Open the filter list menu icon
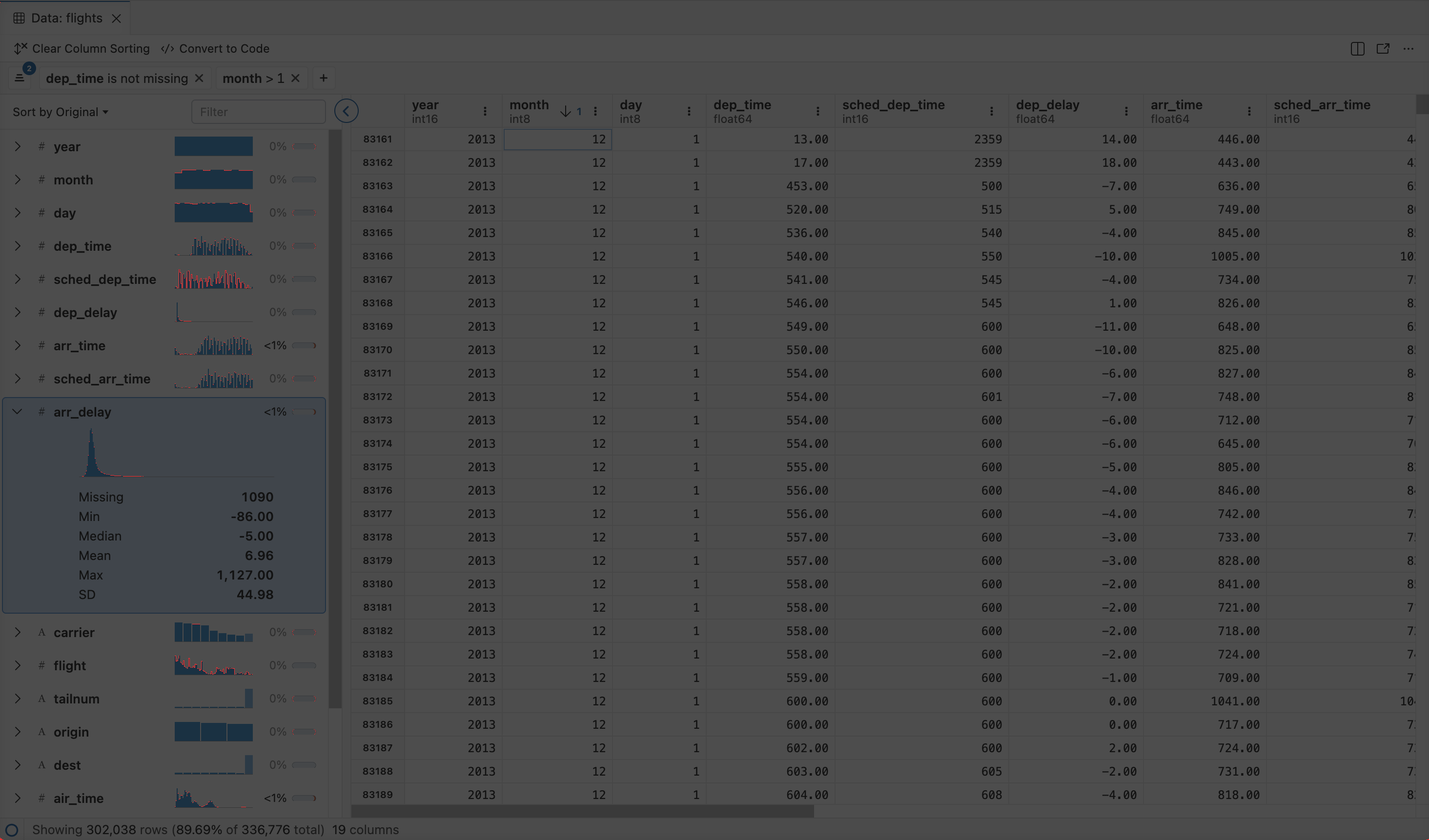This screenshot has width=1429, height=840. (20, 78)
